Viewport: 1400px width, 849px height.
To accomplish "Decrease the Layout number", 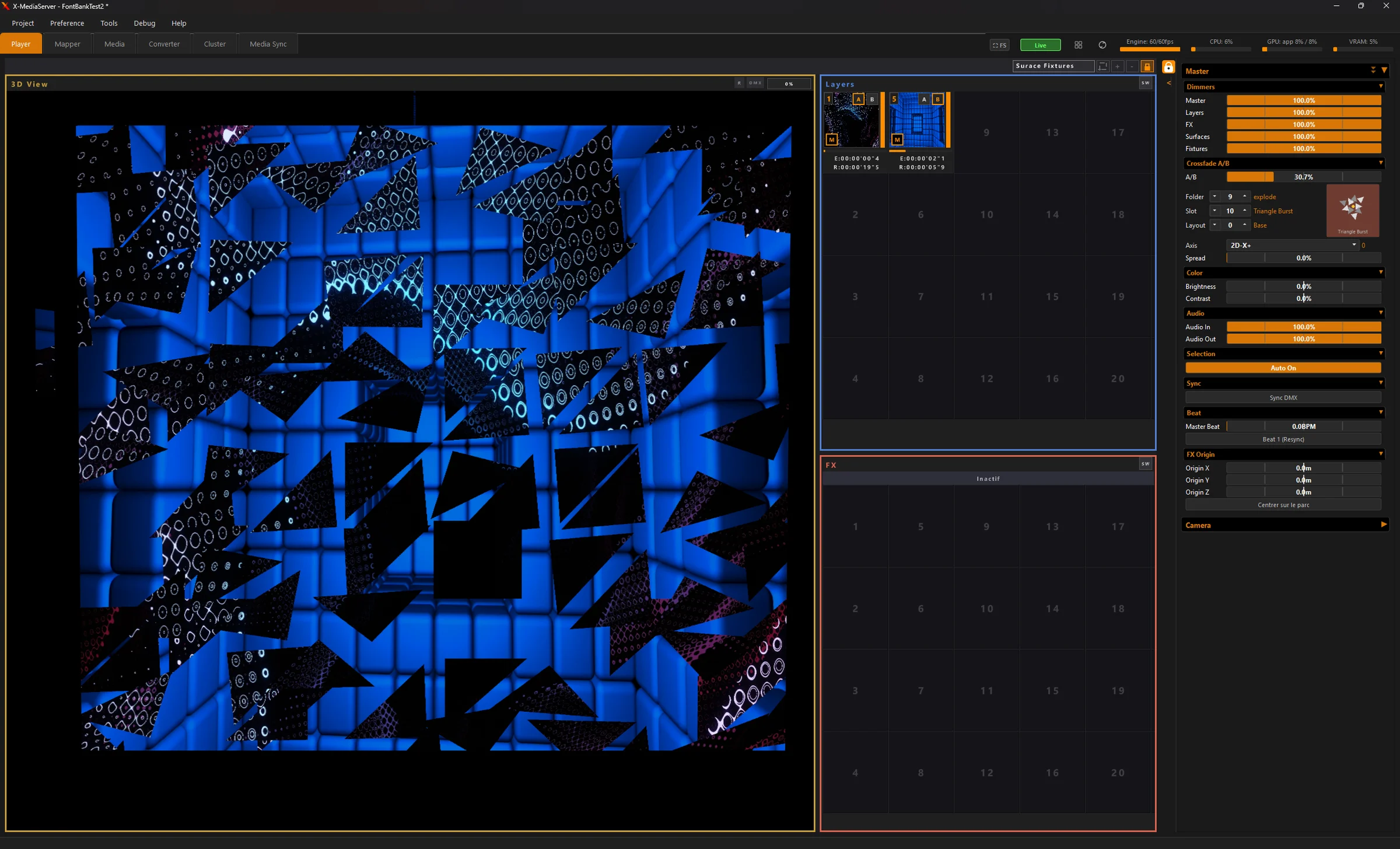I will [1214, 225].
